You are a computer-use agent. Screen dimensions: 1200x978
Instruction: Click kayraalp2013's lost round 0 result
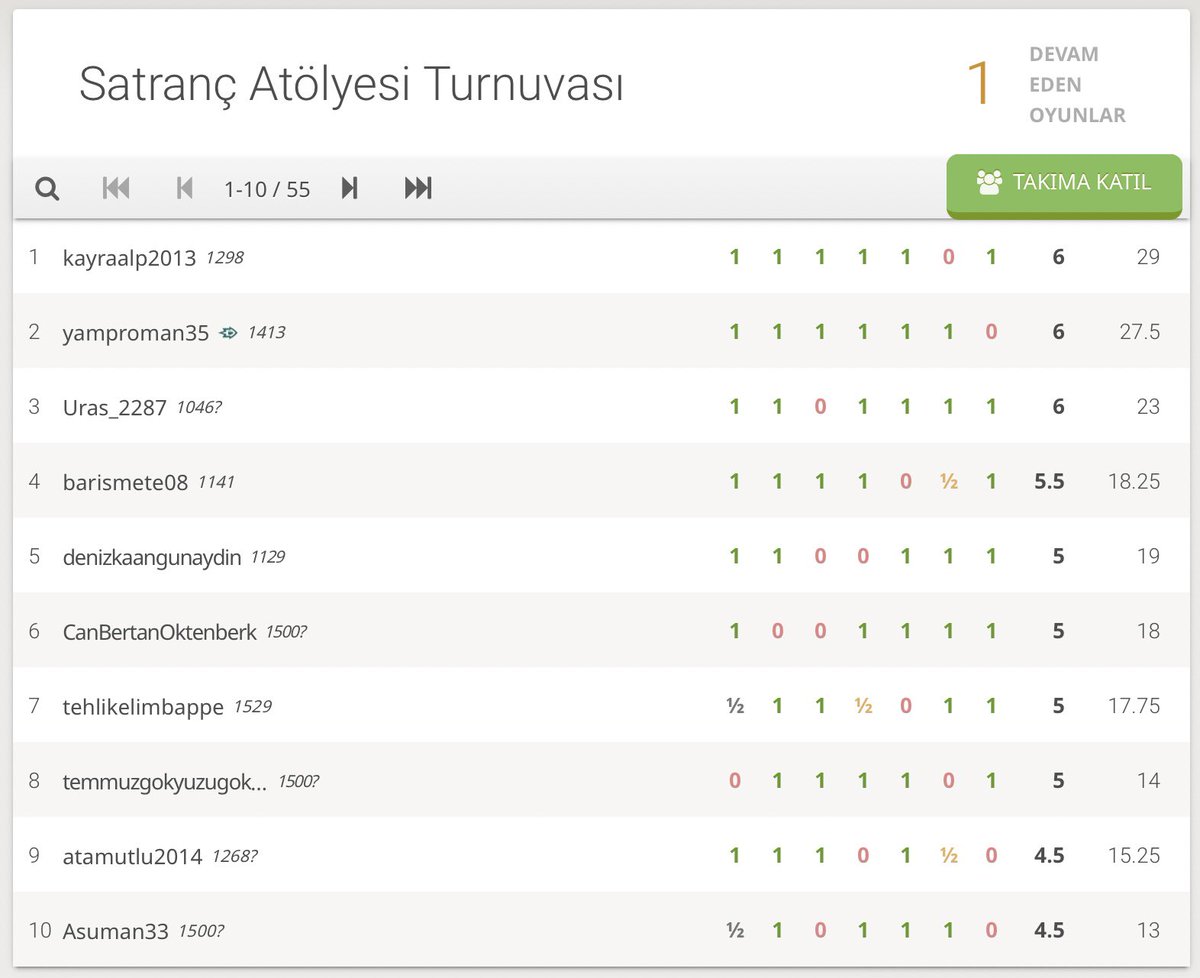click(948, 257)
